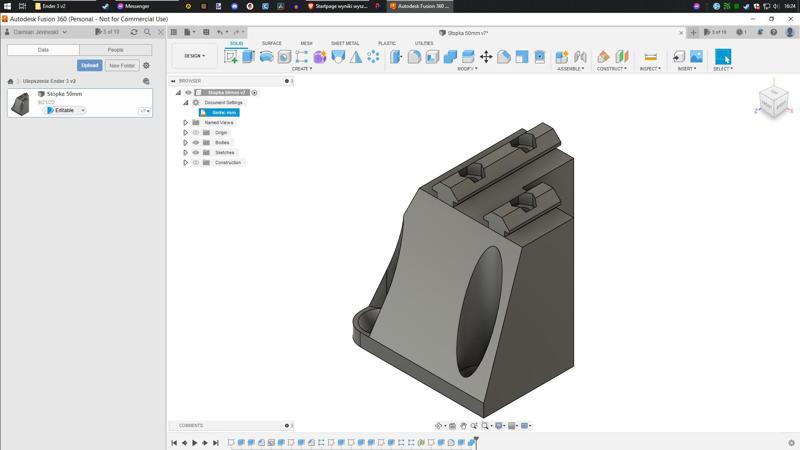Select the New Component tool
The width and height of the screenshot is (800, 450).
point(562,57)
